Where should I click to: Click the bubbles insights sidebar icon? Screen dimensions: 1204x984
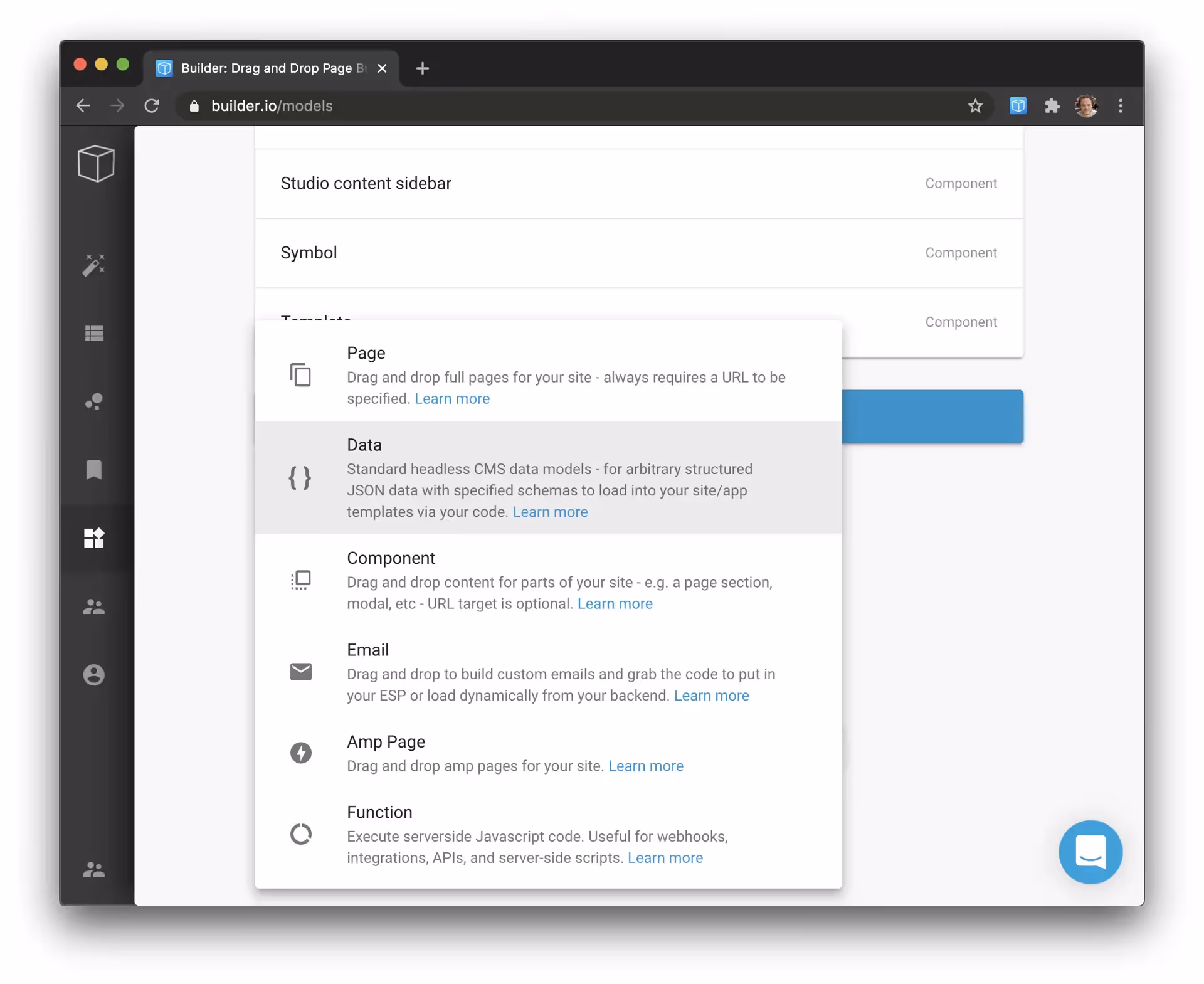click(x=94, y=401)
